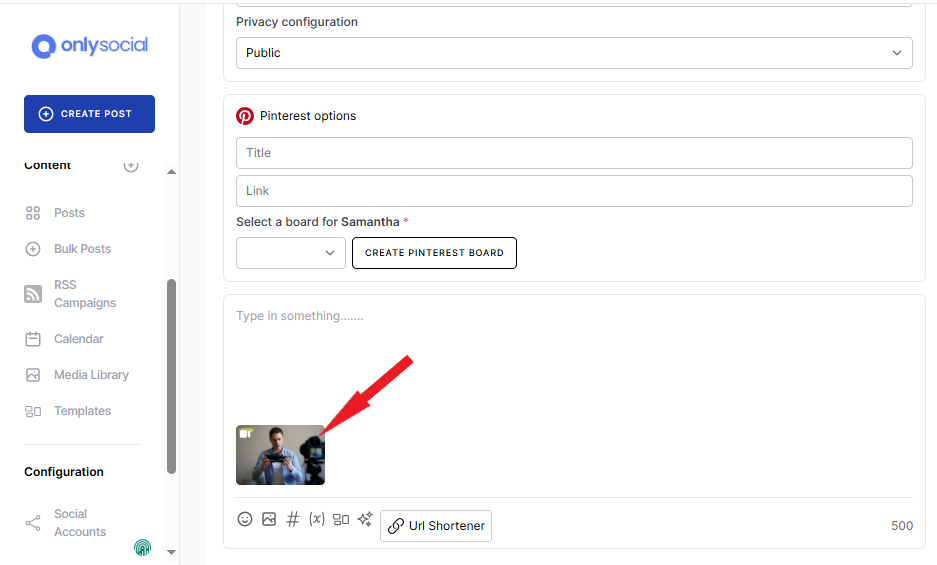This screenshot has width=937, height=565.
Task: Open RSS Campaigns from the sidebar
Action: [x=84, y=294]
